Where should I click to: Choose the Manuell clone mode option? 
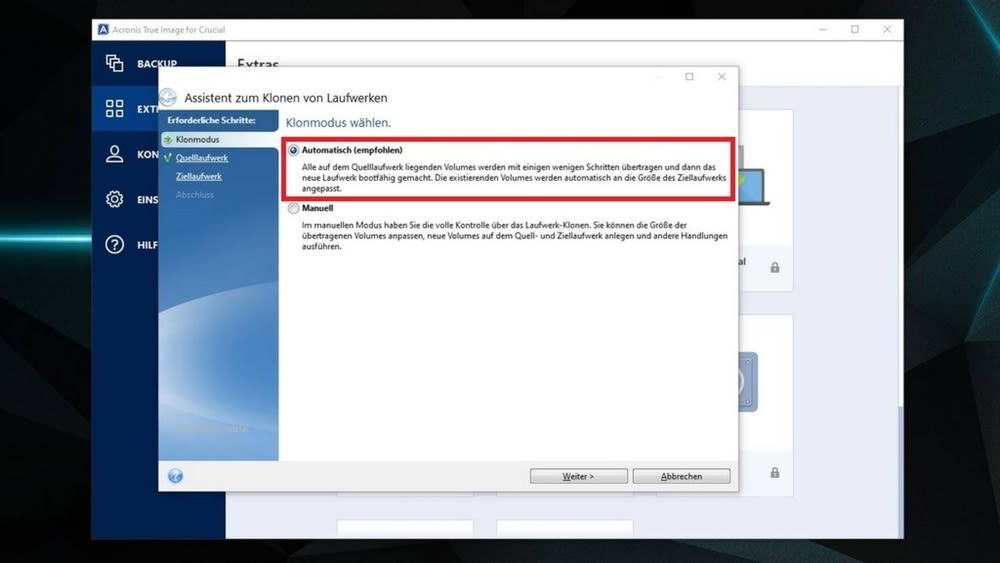click(293, 208)
